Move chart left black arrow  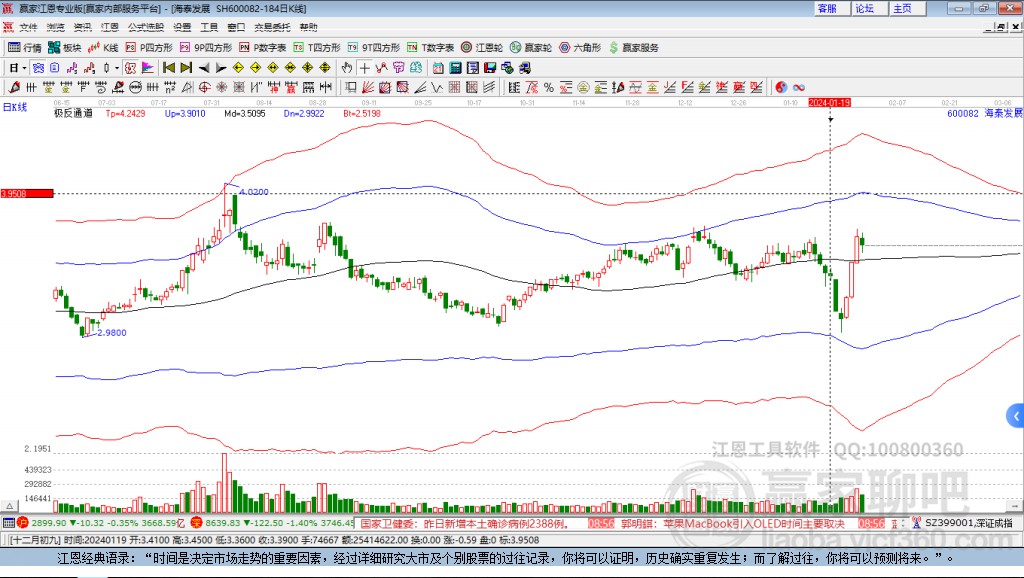click(204, 68)
